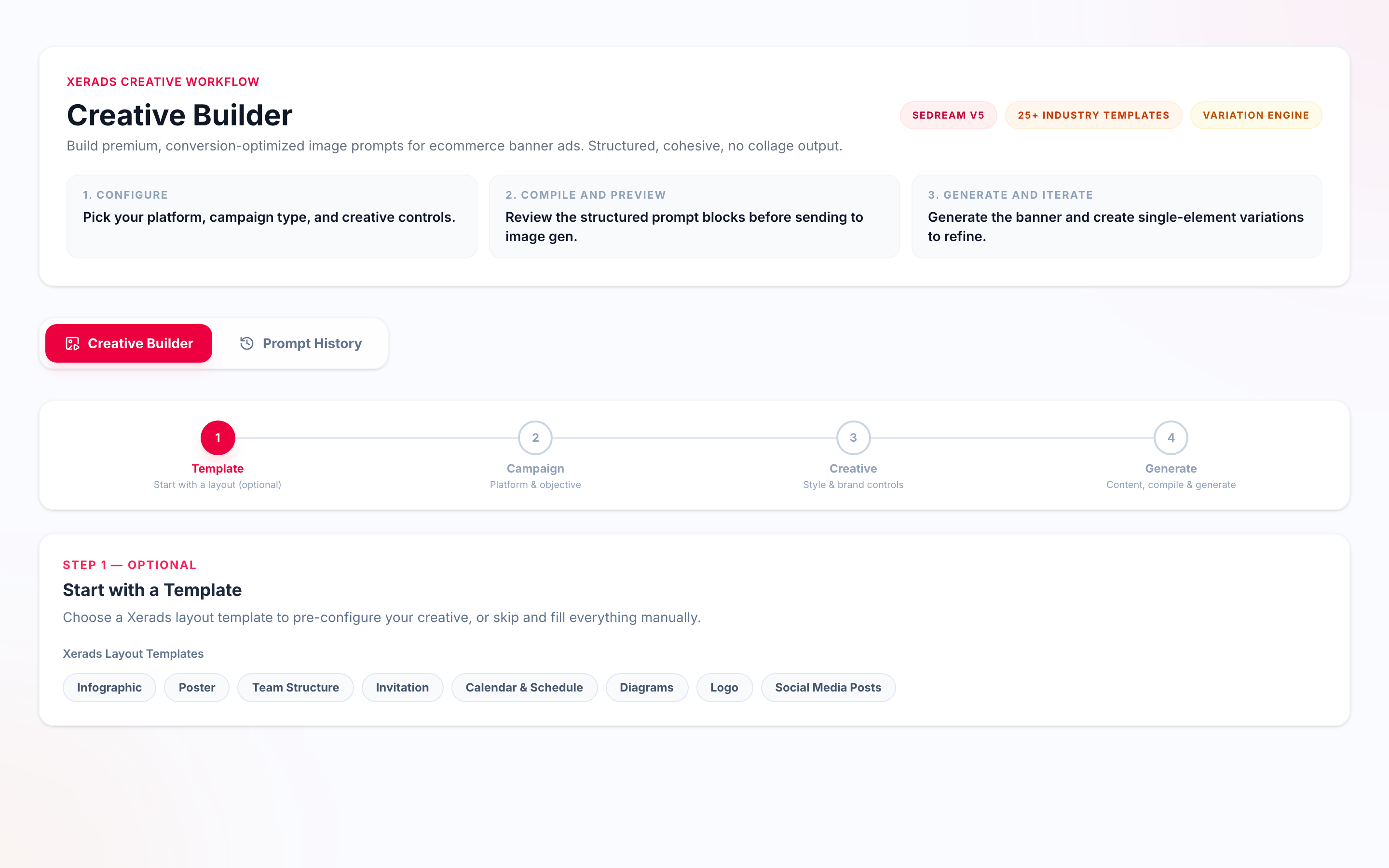Click 'Content, compile & generate' subtitle

[x=1171, y=485]
